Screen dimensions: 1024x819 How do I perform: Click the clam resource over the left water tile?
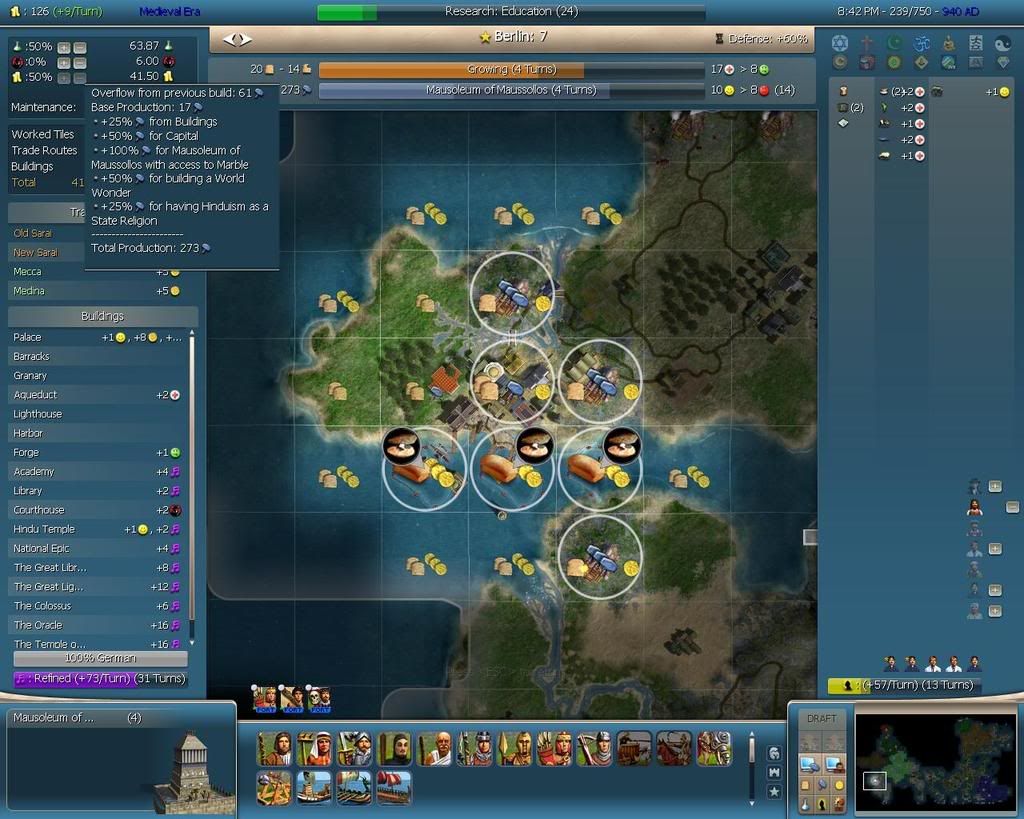(x=400, y=447)
